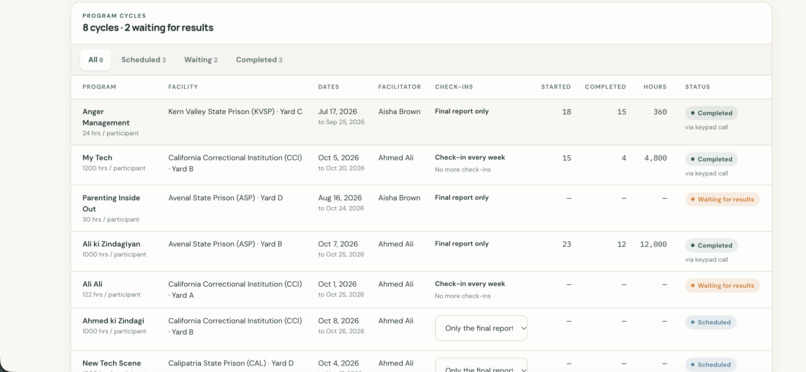Click the STARTED column header
The image size is (806, 372).
tap(556, 87)
